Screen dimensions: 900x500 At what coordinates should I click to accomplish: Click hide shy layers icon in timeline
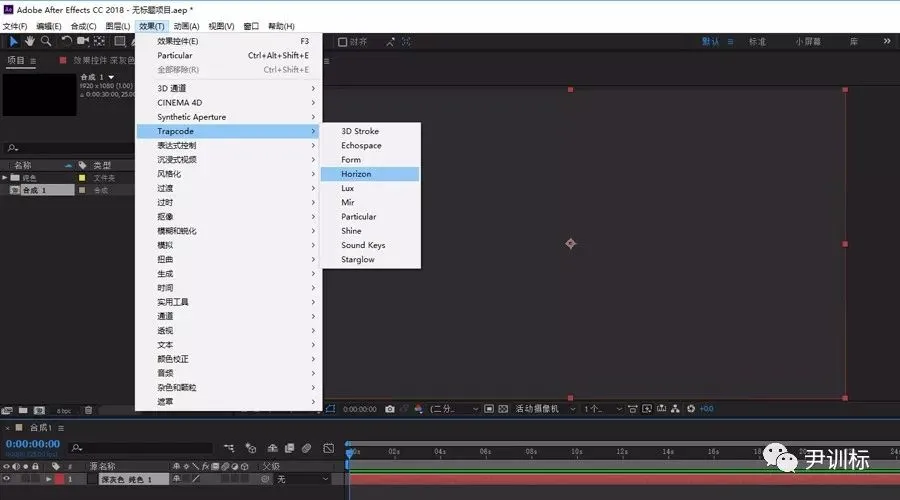[x=273, y=448]
